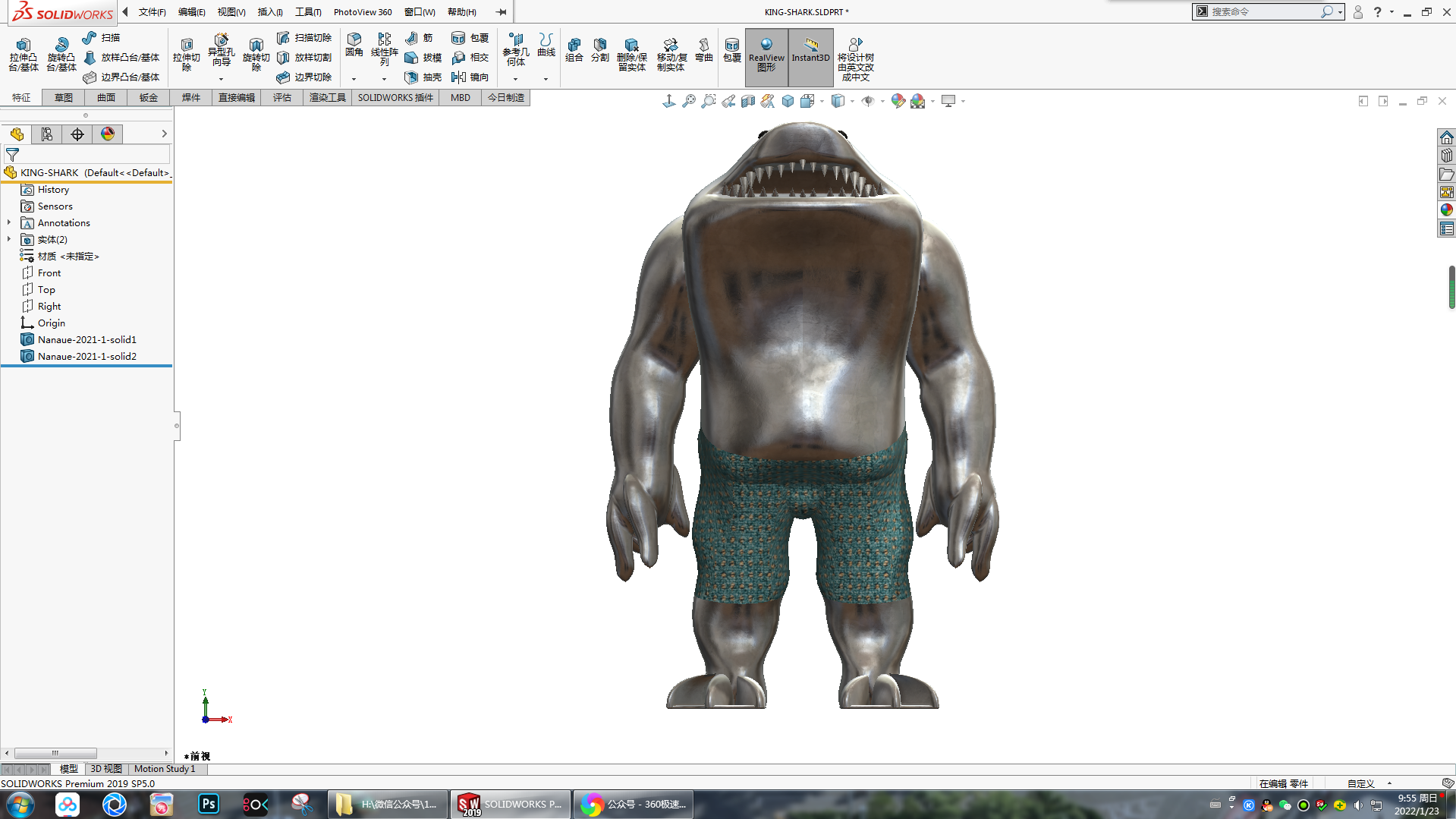Open the 异型孔向导 hole wizard

221,50
